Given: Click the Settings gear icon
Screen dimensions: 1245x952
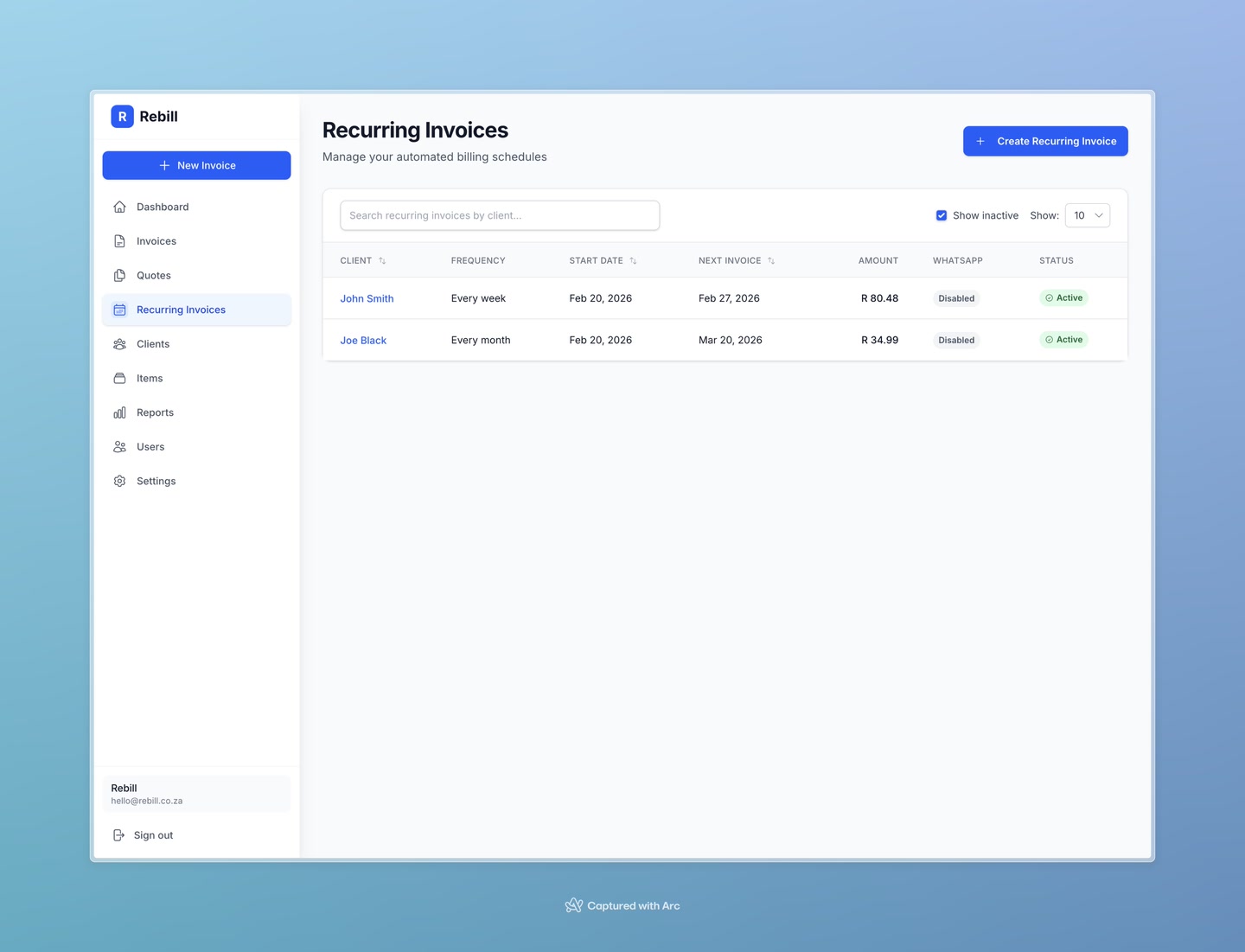Looking at the screenshot, I should click(x=120, y=482).
